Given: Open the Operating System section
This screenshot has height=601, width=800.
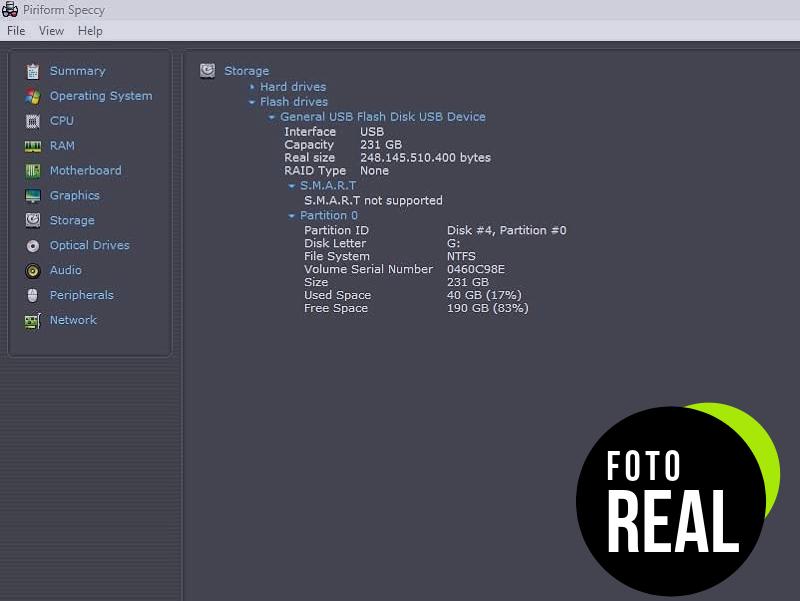Looking at the screenshot, I should point(101,96).
